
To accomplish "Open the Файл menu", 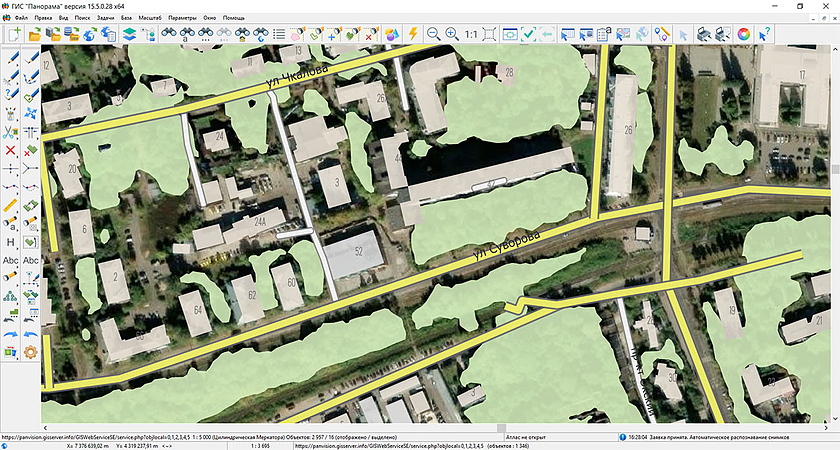I will (x=21, y=18).
